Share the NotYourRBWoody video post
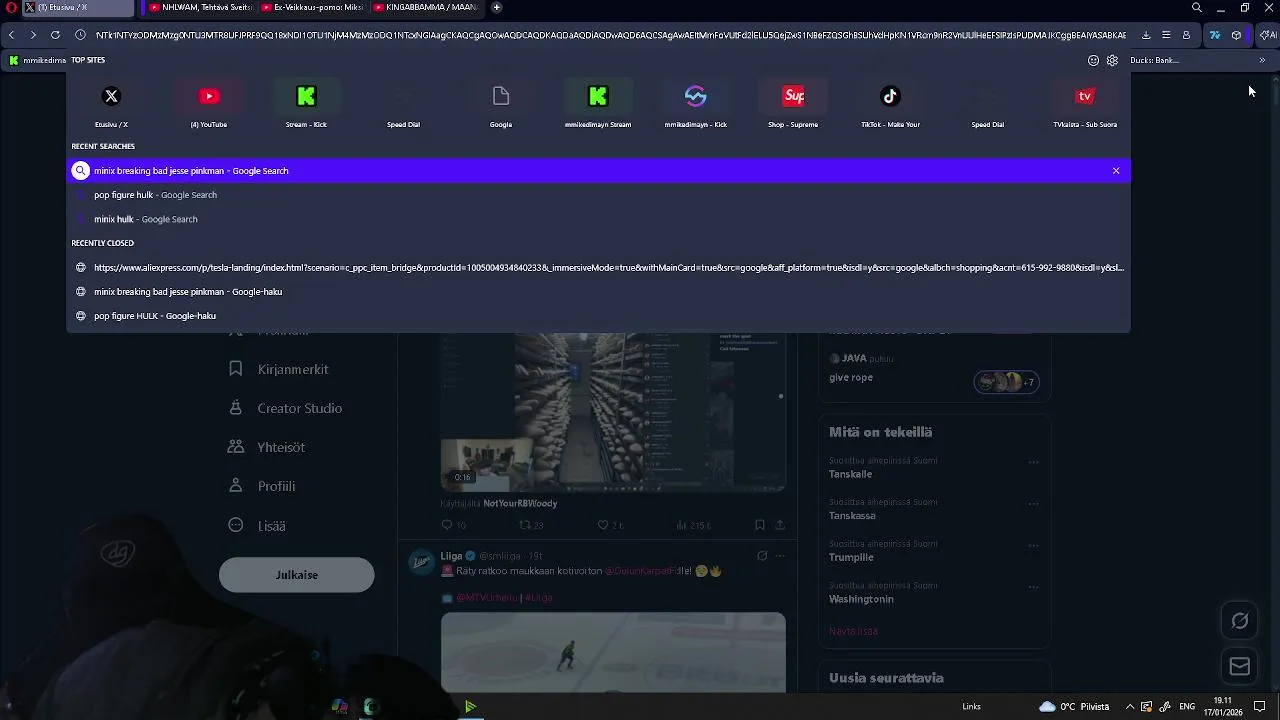This screenshot has height=720, width=1280. pyautogui.click(x=780, y=525)
